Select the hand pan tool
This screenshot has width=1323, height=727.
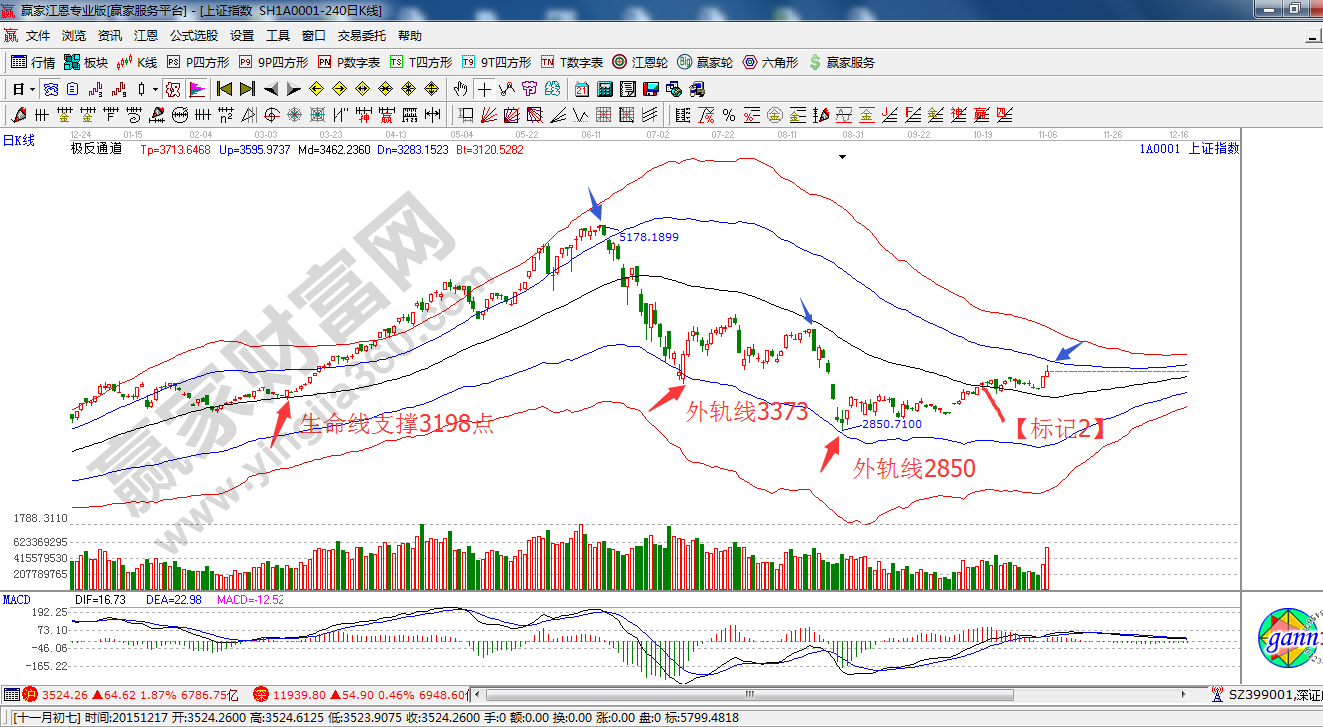(460, 89)
